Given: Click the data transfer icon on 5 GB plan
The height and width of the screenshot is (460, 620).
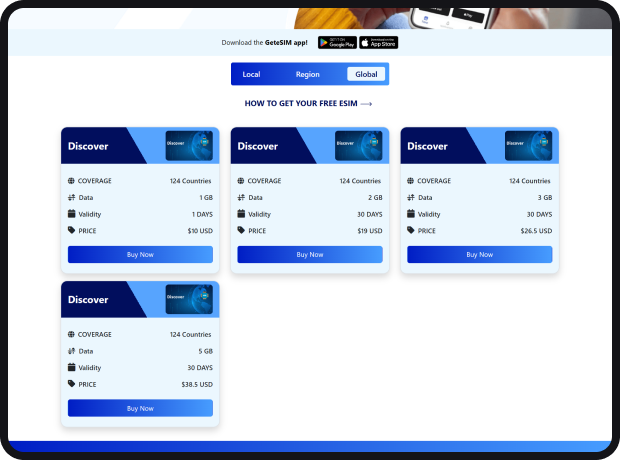Looking at the screenshot, I should [x=72, y=351].
